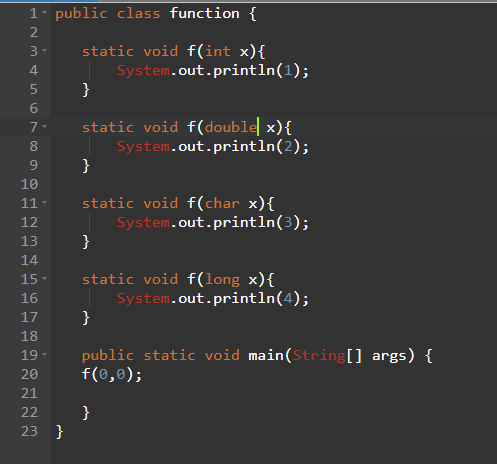Click the 'char' keyword on line 11
The width and height of the screenshot is (497, 464).
click(222, 203)
